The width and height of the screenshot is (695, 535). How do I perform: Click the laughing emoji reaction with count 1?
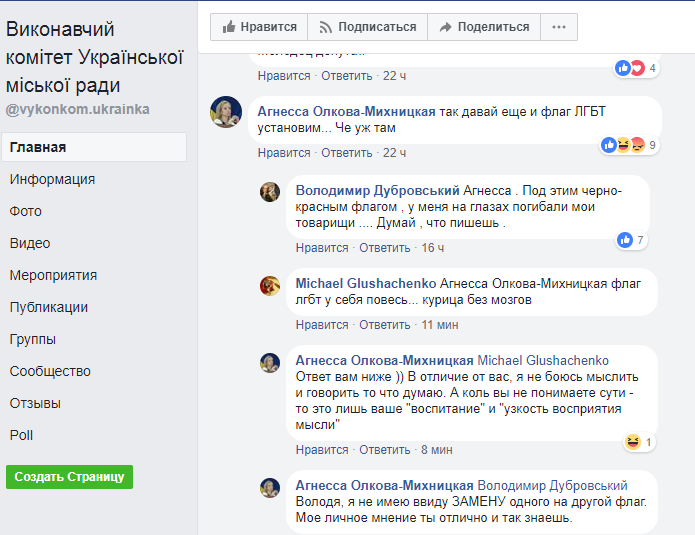(x=637, y=441)
